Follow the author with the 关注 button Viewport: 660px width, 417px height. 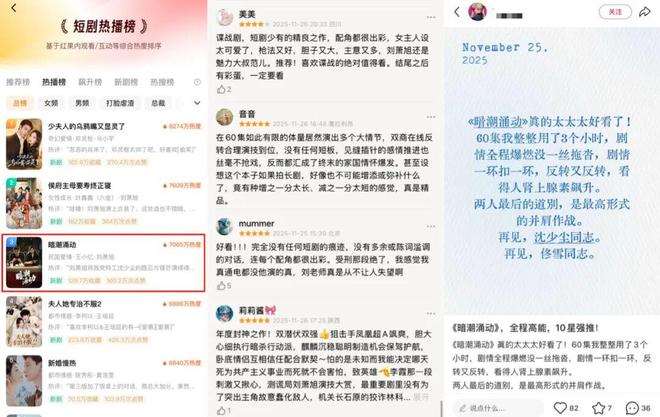pyautogui.click(x=615, y=12)
